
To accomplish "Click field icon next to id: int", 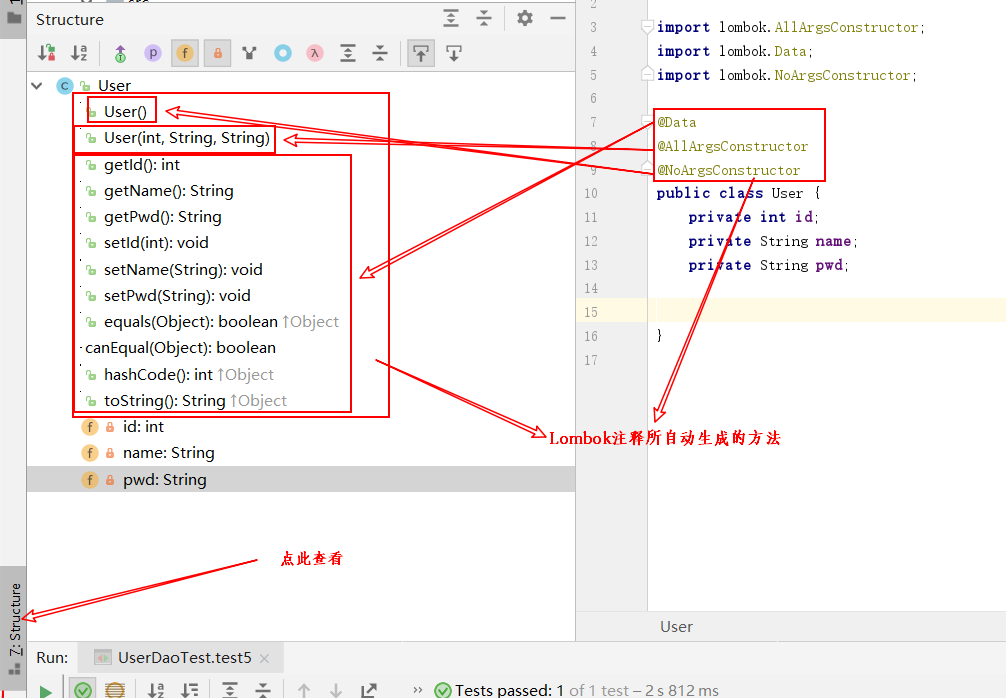I will [90, 427].
